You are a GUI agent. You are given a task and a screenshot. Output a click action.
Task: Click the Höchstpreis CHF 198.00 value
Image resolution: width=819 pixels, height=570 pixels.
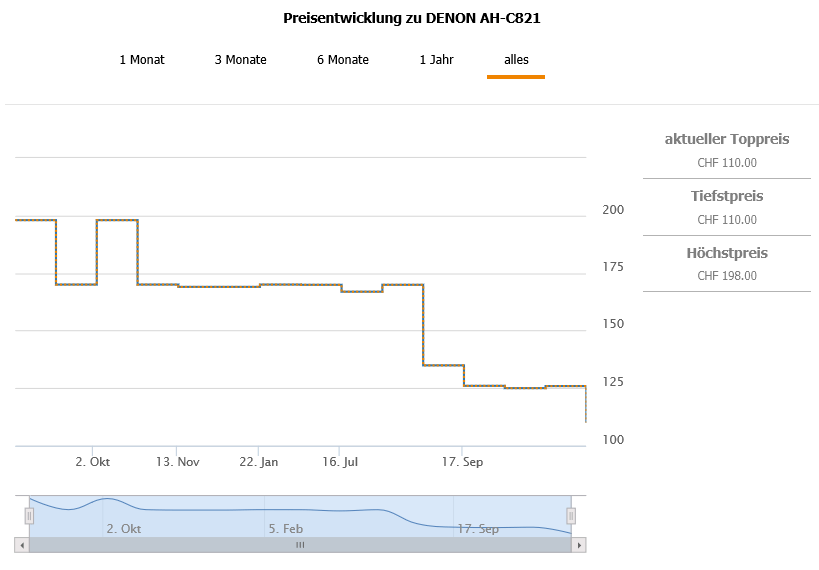[727, 276]
